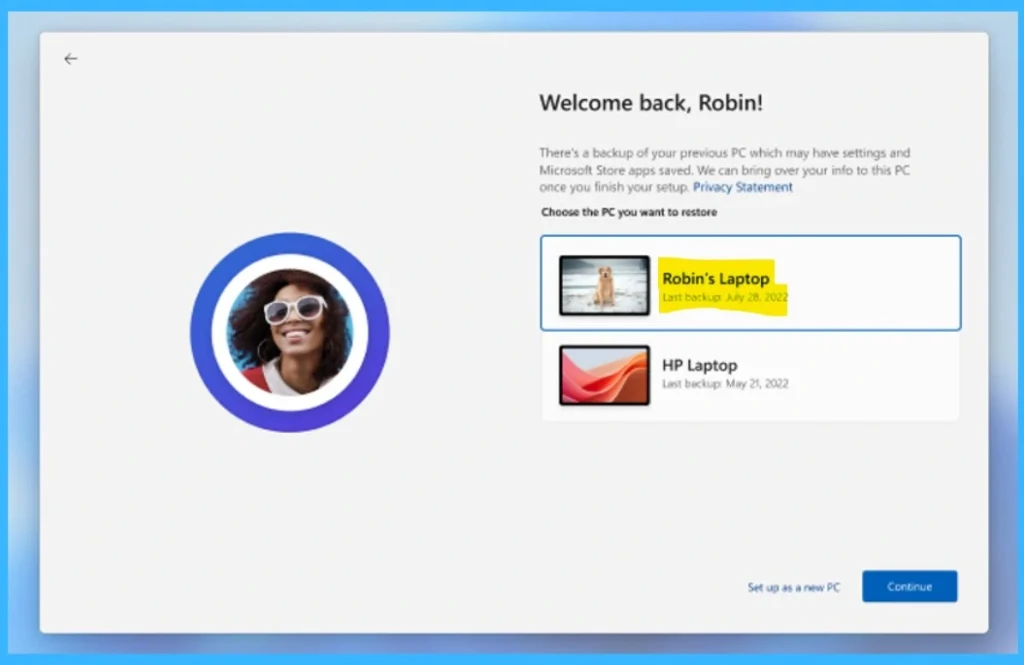
Task: Click the back arrow icon
Action: coord(70,58)
